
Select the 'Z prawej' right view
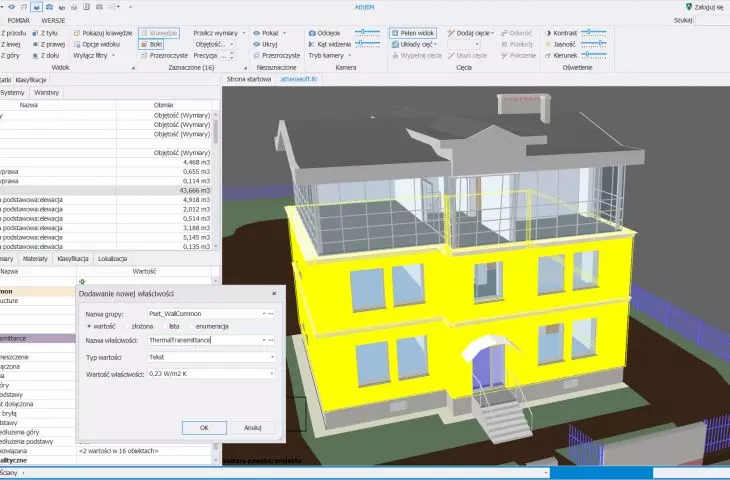point(48,44)
